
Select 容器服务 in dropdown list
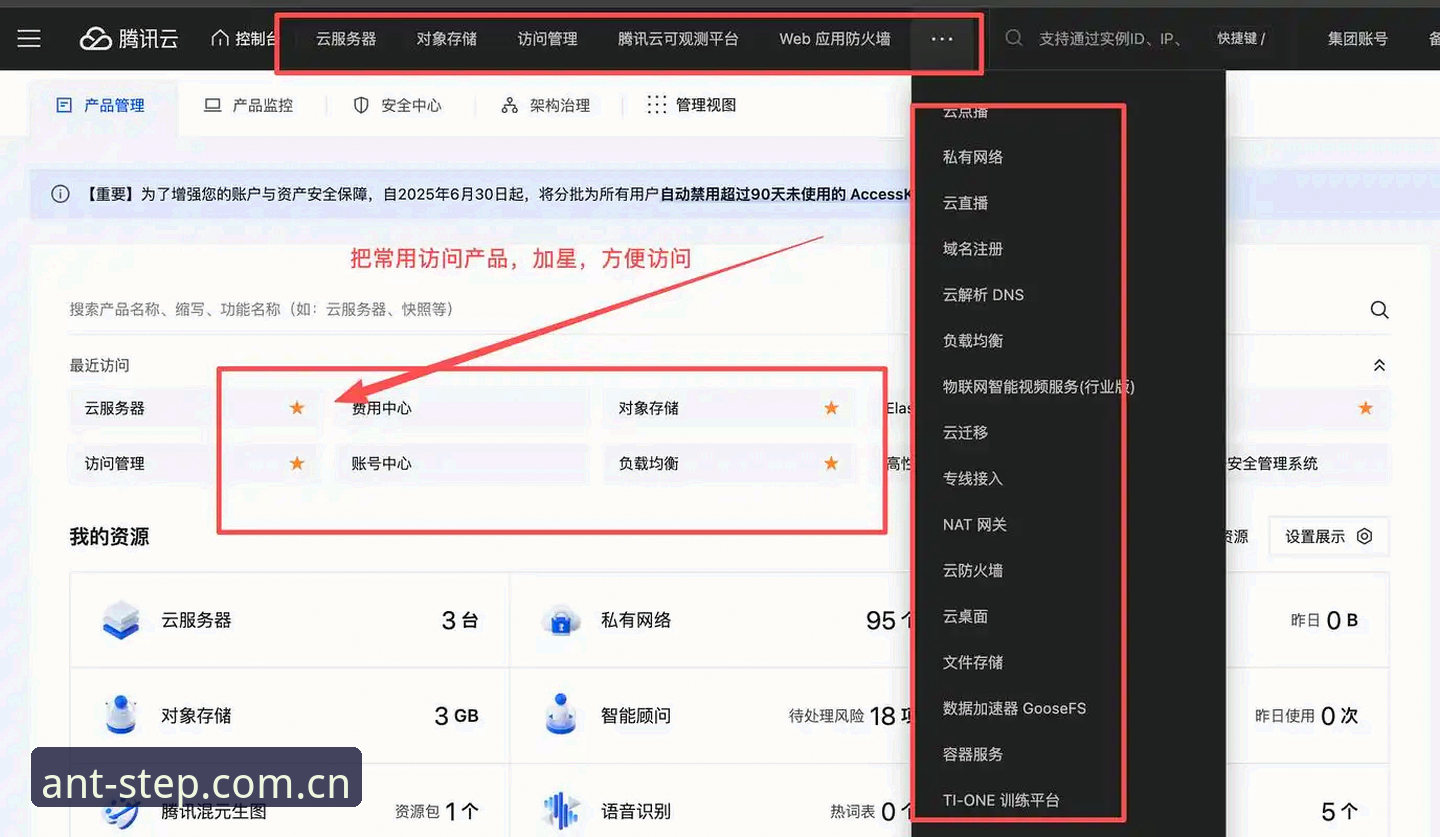(973, 755)
